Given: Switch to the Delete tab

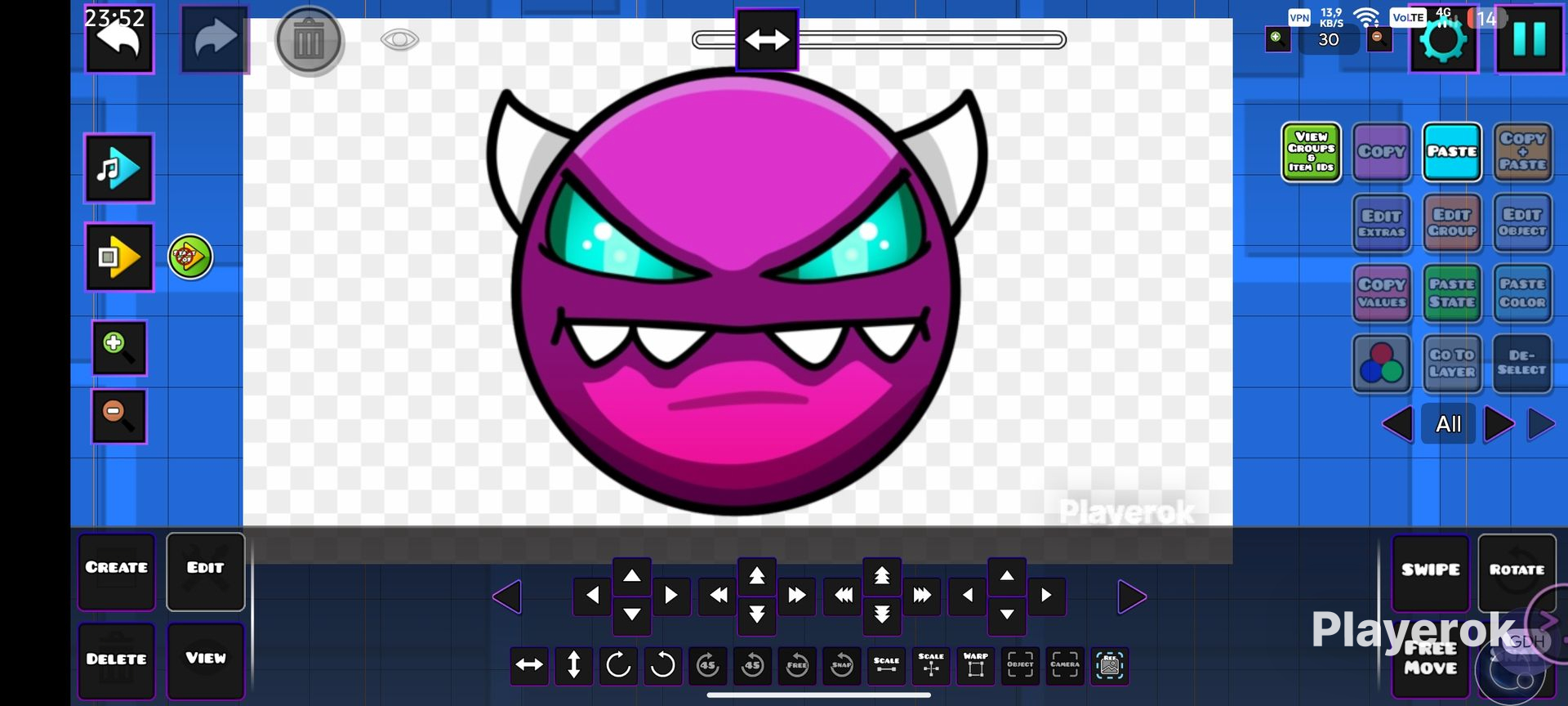Looking at the screenshot, I should (x=117, y=661).
